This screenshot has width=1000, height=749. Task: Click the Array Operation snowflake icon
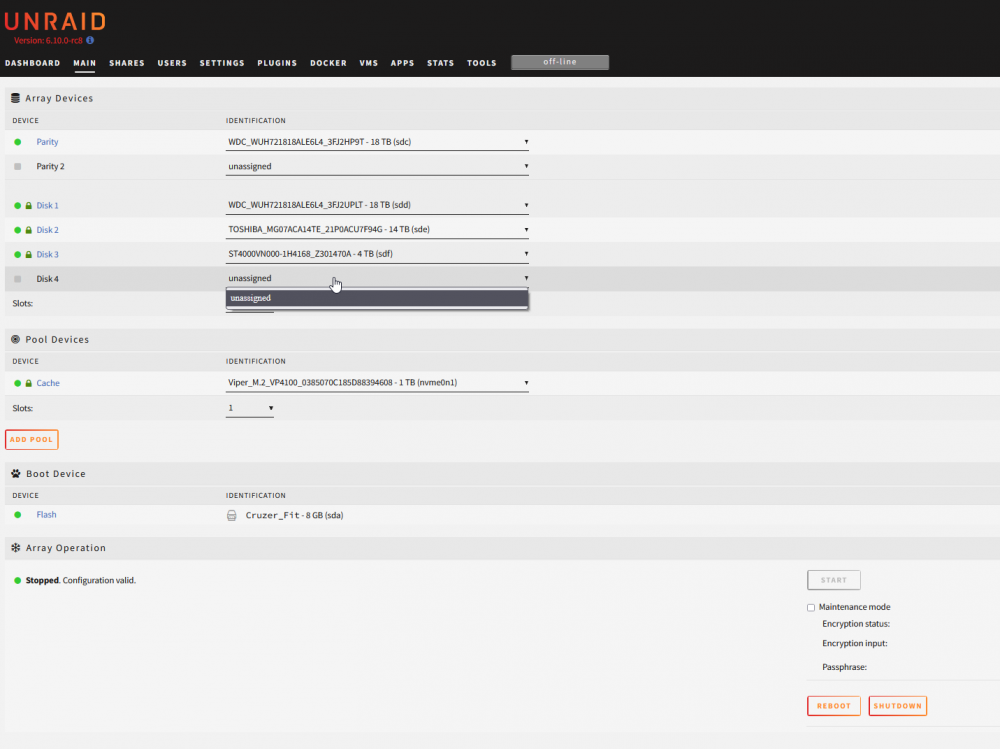(16, 547)
